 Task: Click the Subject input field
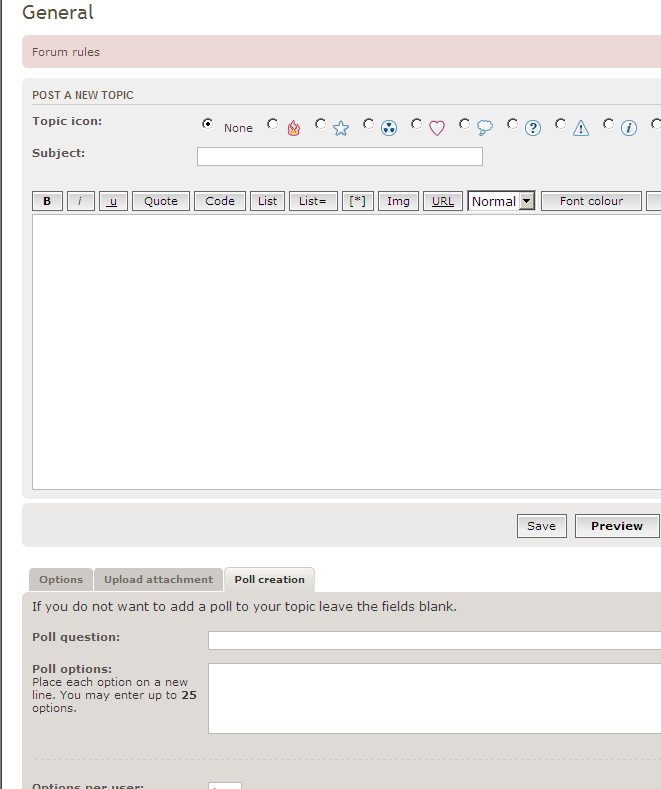tap(339, 156)
